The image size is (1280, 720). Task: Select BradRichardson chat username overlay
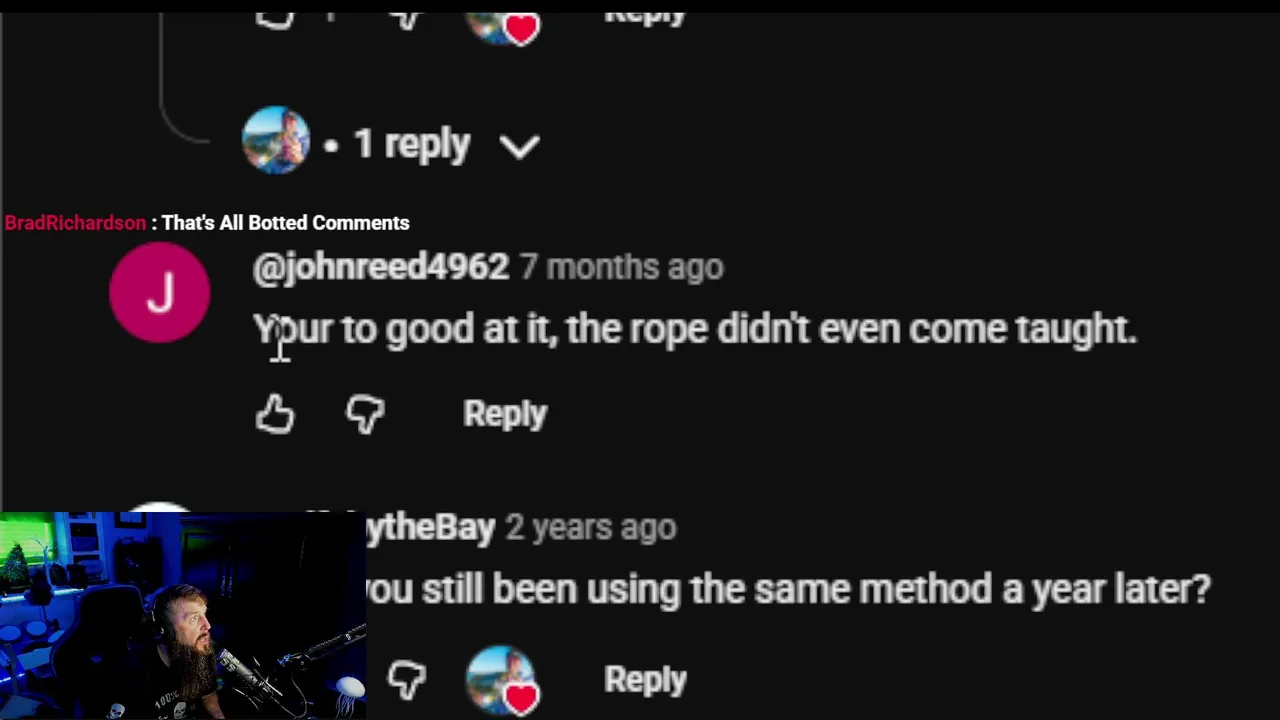tap(75, 223)
